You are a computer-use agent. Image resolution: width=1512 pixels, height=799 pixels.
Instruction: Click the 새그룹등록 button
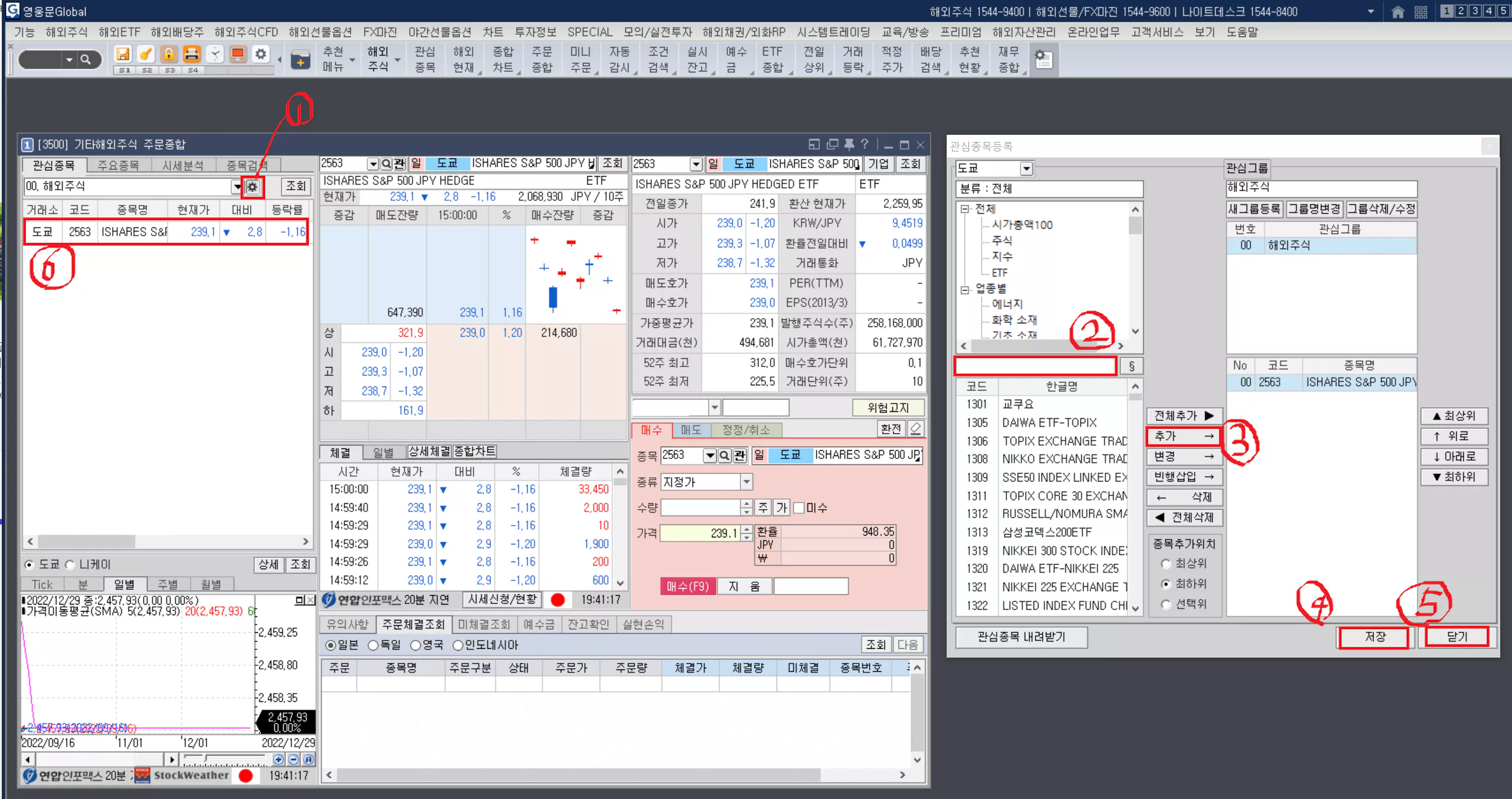pos(1254,209)
